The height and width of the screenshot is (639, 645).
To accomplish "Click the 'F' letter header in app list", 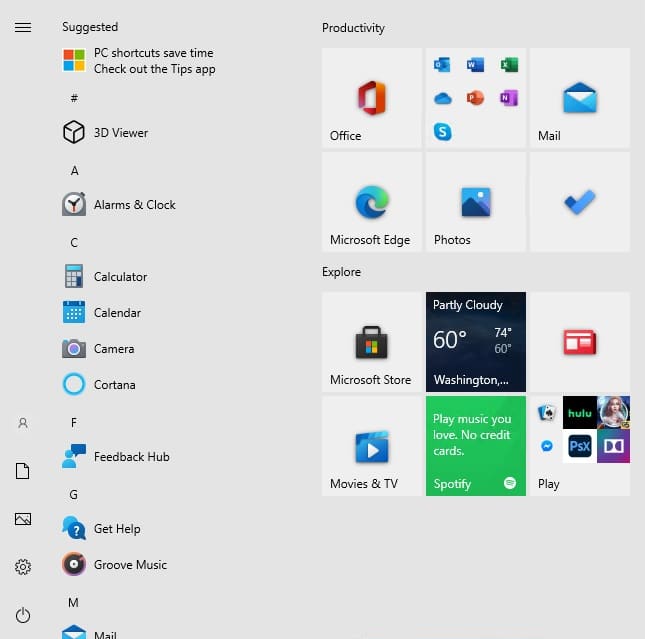I will (74, 423).
